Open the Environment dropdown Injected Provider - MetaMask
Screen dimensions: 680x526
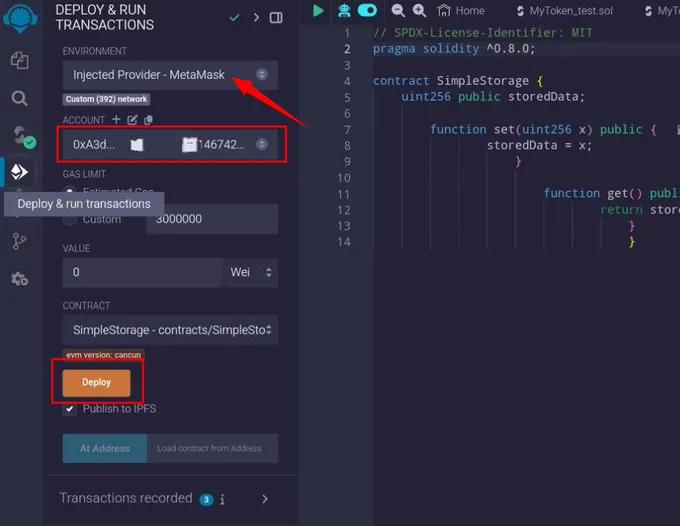click(x=170, y=75)
